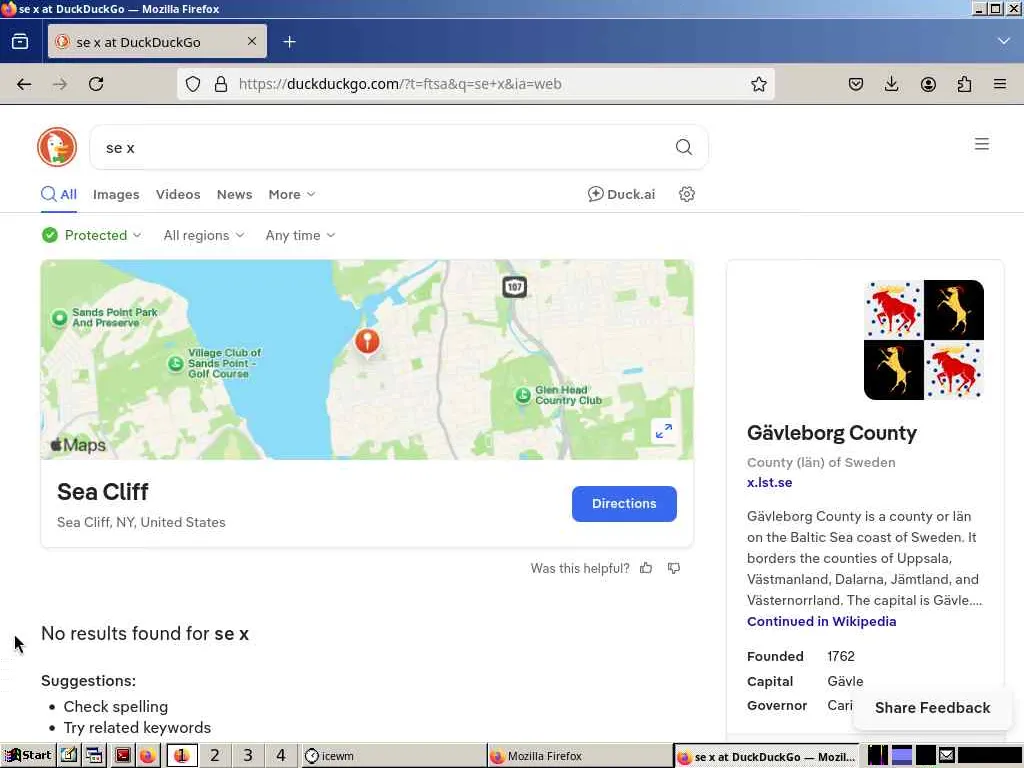Switch to Videos tab

178,195
